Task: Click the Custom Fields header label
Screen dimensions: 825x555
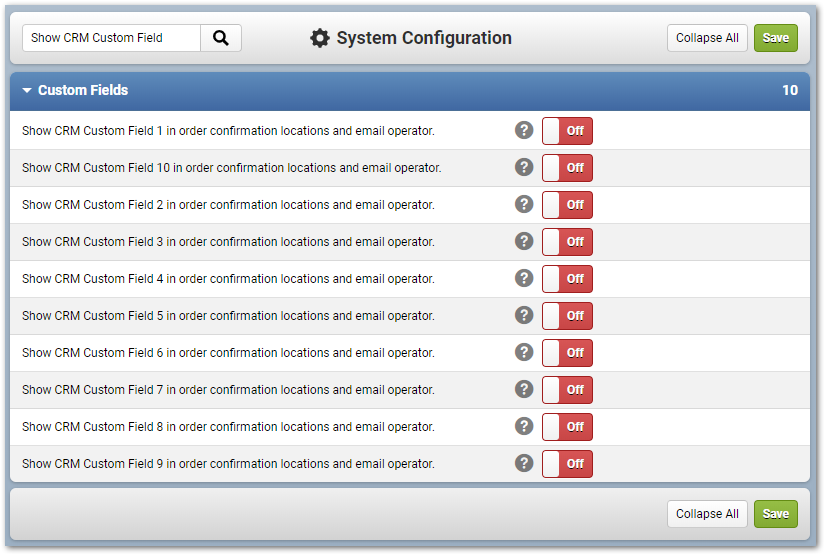Action: point(83,90)
